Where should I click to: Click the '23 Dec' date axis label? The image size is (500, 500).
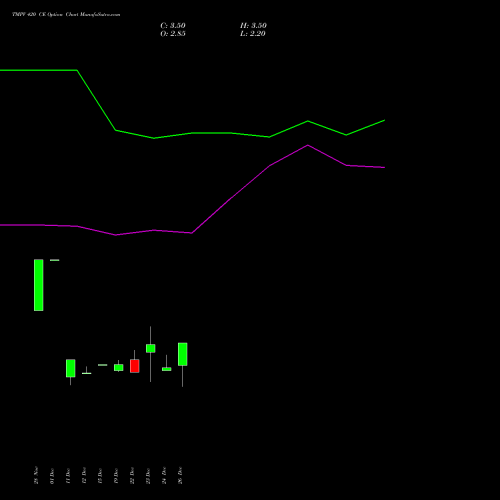pyautogui.click(x=148, y=476)
